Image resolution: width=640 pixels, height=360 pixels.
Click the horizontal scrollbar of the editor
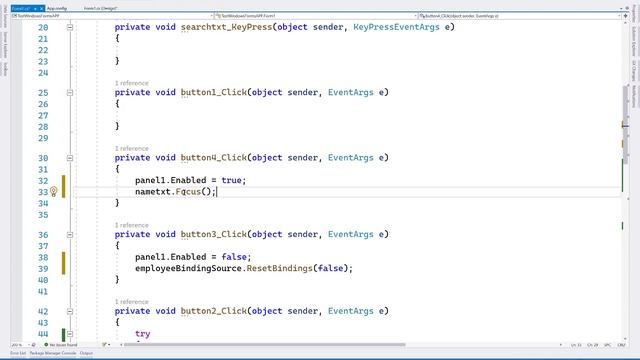[264, 345]
